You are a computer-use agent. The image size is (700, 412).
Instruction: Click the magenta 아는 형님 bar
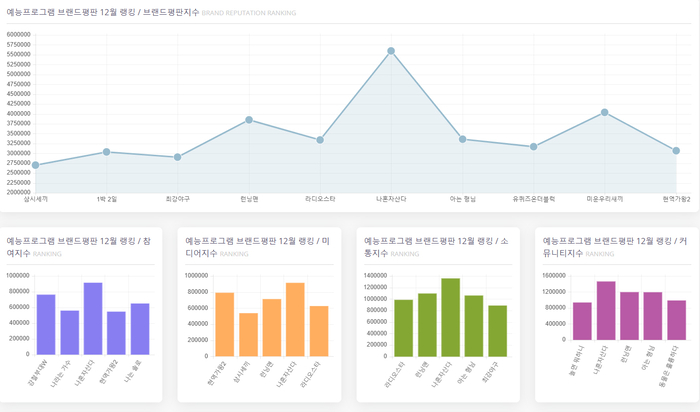point(653,316)
